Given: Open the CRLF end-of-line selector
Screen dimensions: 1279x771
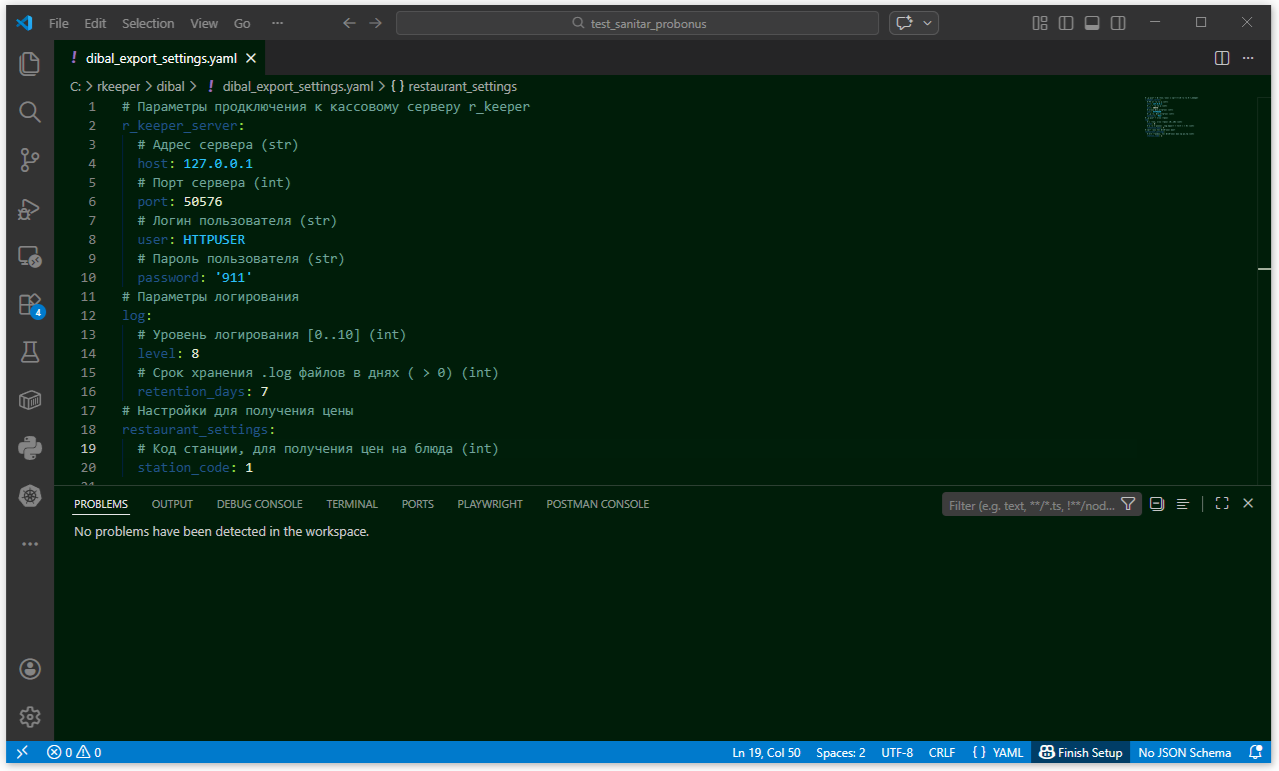Looking at the screenshot, I should point(942,752).
